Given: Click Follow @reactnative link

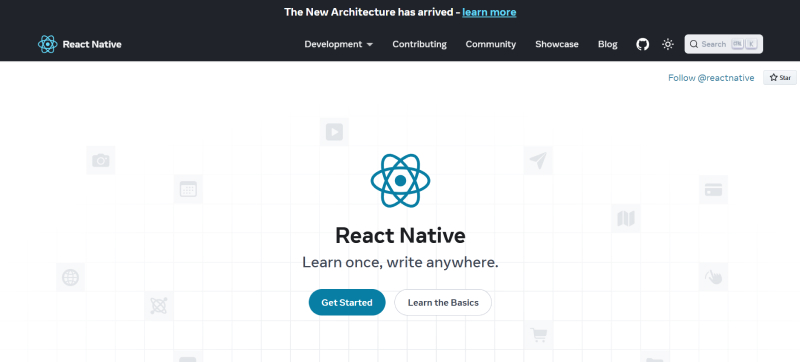Looking at the screenshot, I should click(711, 78).
